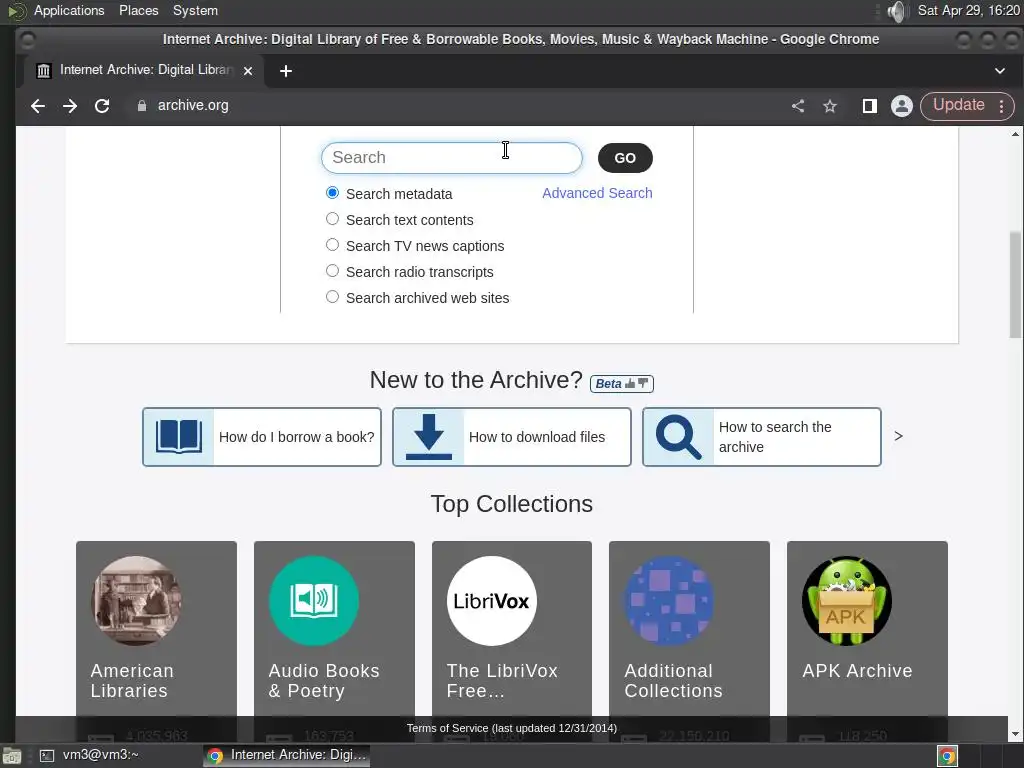
Task: Open the American Libraries title
Action: pos(132,680)
